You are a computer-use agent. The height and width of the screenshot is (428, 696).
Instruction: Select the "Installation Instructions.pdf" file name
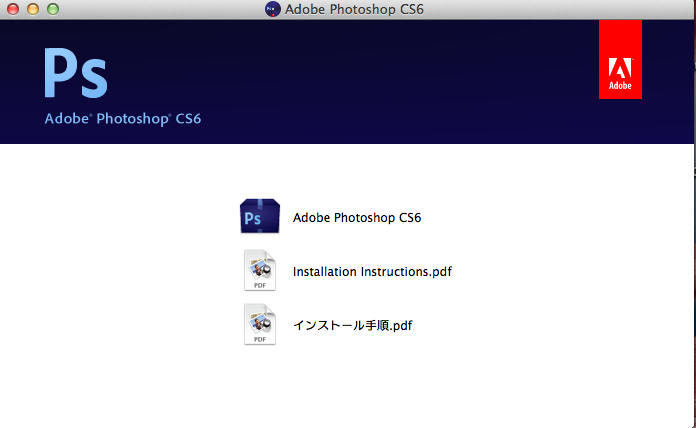372,271
